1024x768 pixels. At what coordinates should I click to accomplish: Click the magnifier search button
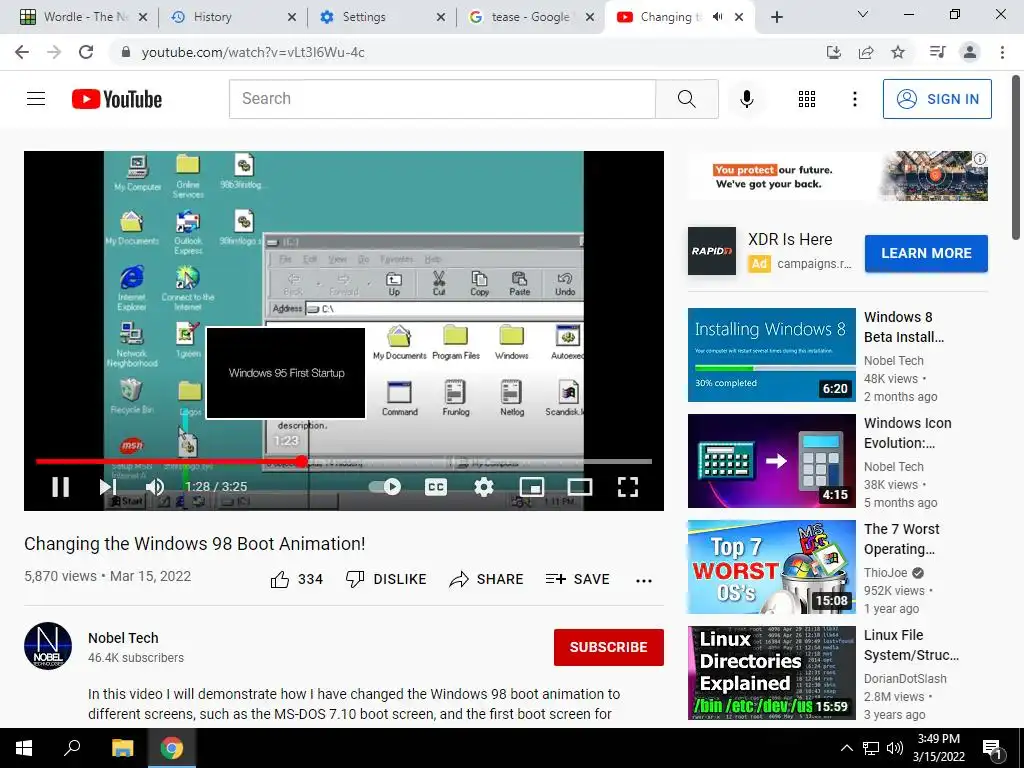pos(686,99)
